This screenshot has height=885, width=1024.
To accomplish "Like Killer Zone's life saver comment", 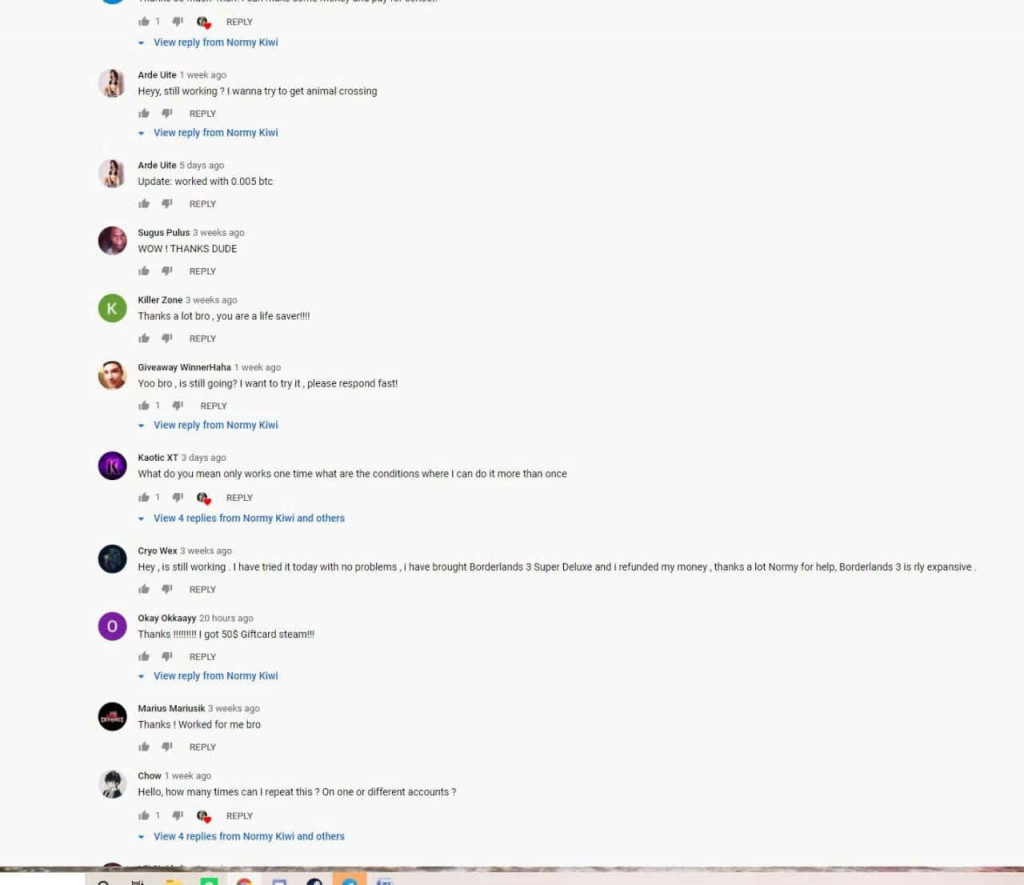I will point(144,338).
